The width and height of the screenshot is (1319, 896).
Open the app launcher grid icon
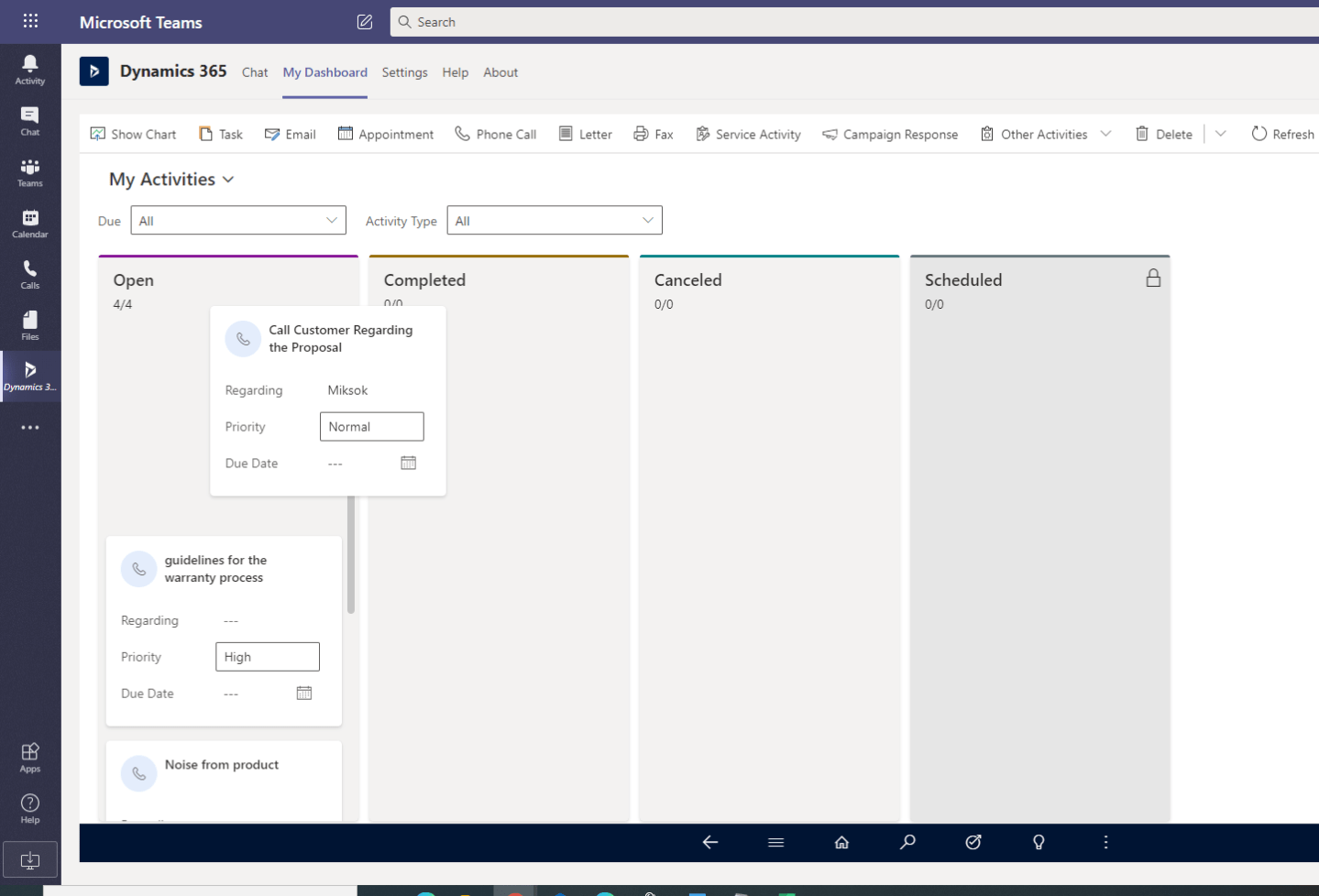point(30,21)
